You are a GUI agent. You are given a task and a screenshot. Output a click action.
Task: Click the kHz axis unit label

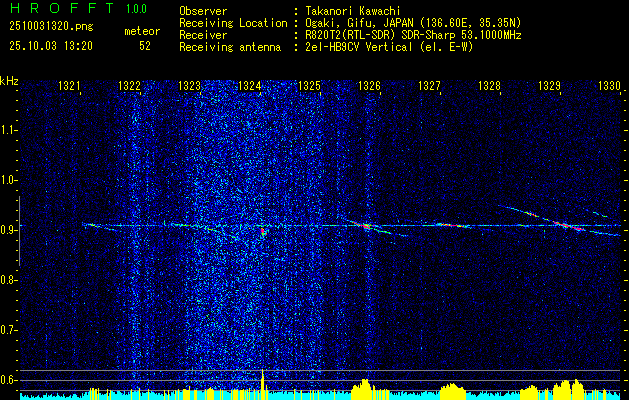9,81
